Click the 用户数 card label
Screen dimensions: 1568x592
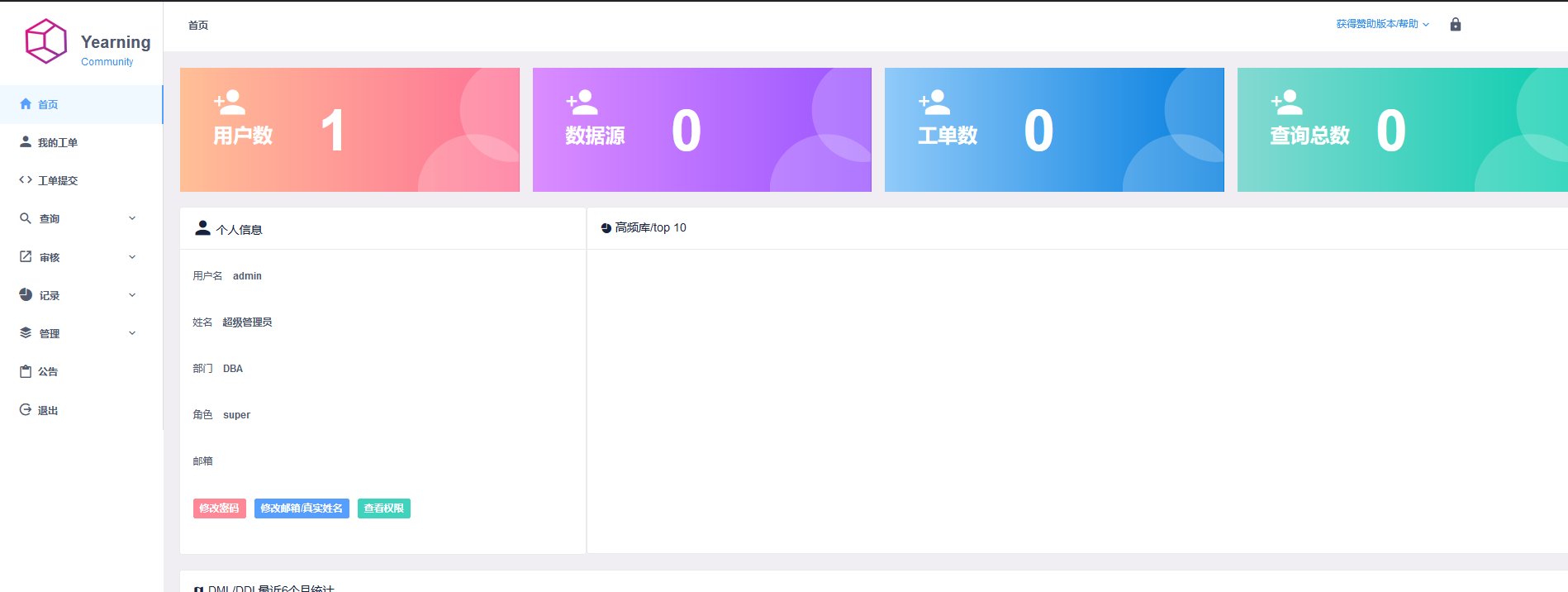point(243,136)
